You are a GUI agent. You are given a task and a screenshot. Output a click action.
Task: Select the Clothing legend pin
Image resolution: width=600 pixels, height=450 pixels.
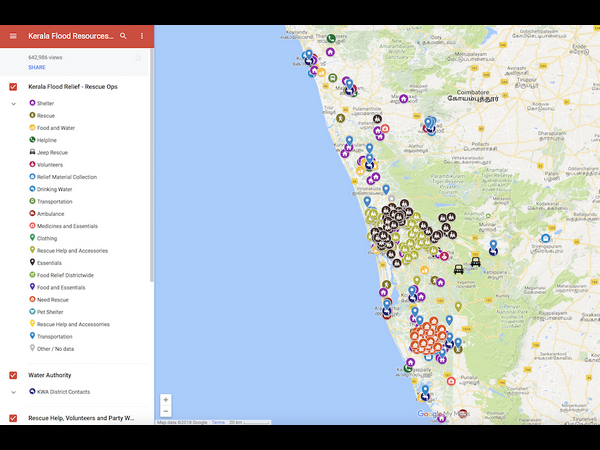point(32,238)
